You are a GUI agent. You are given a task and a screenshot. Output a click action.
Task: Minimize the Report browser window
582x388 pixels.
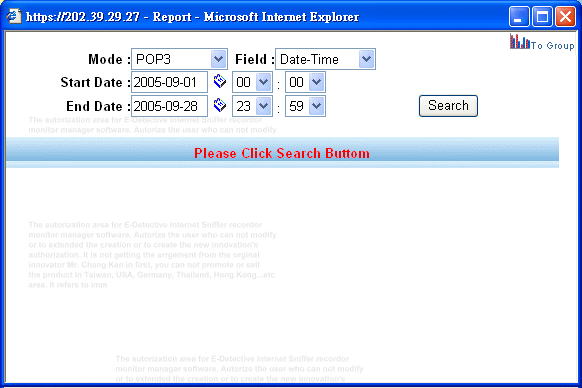[519, 17]
